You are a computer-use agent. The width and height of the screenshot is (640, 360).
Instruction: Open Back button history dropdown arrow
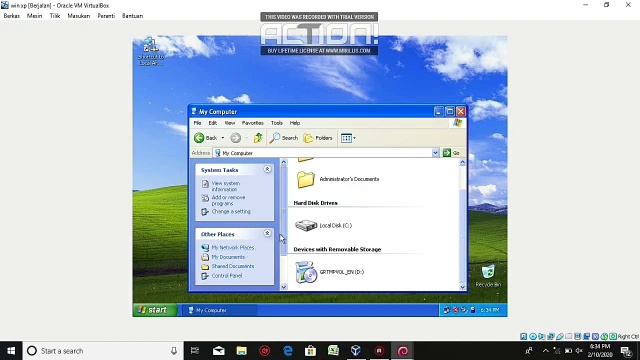pos(222,138)
